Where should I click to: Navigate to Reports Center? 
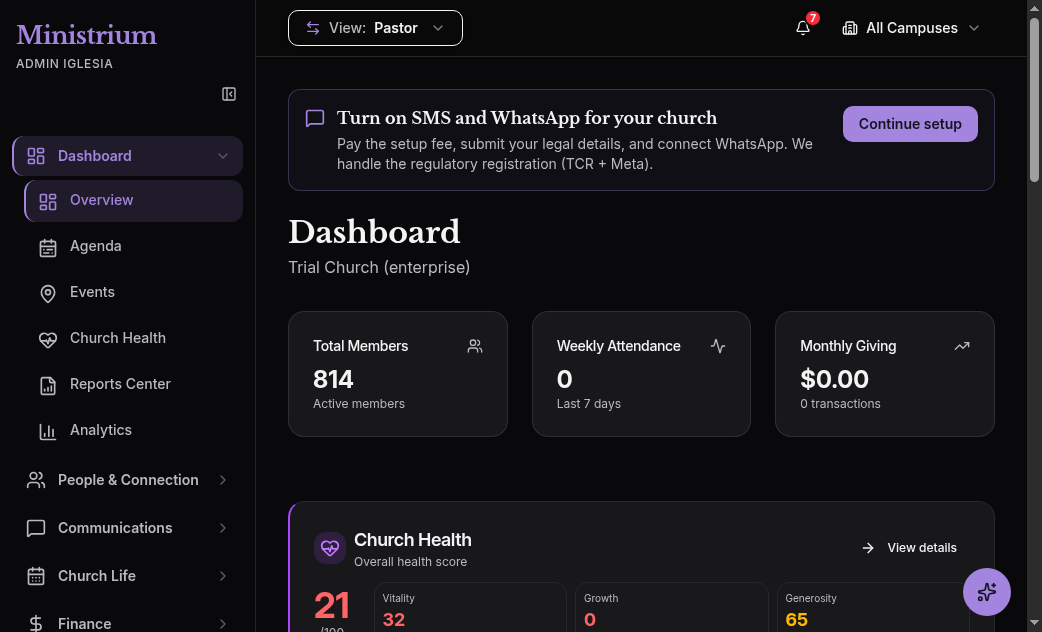(x=134, y=384)
